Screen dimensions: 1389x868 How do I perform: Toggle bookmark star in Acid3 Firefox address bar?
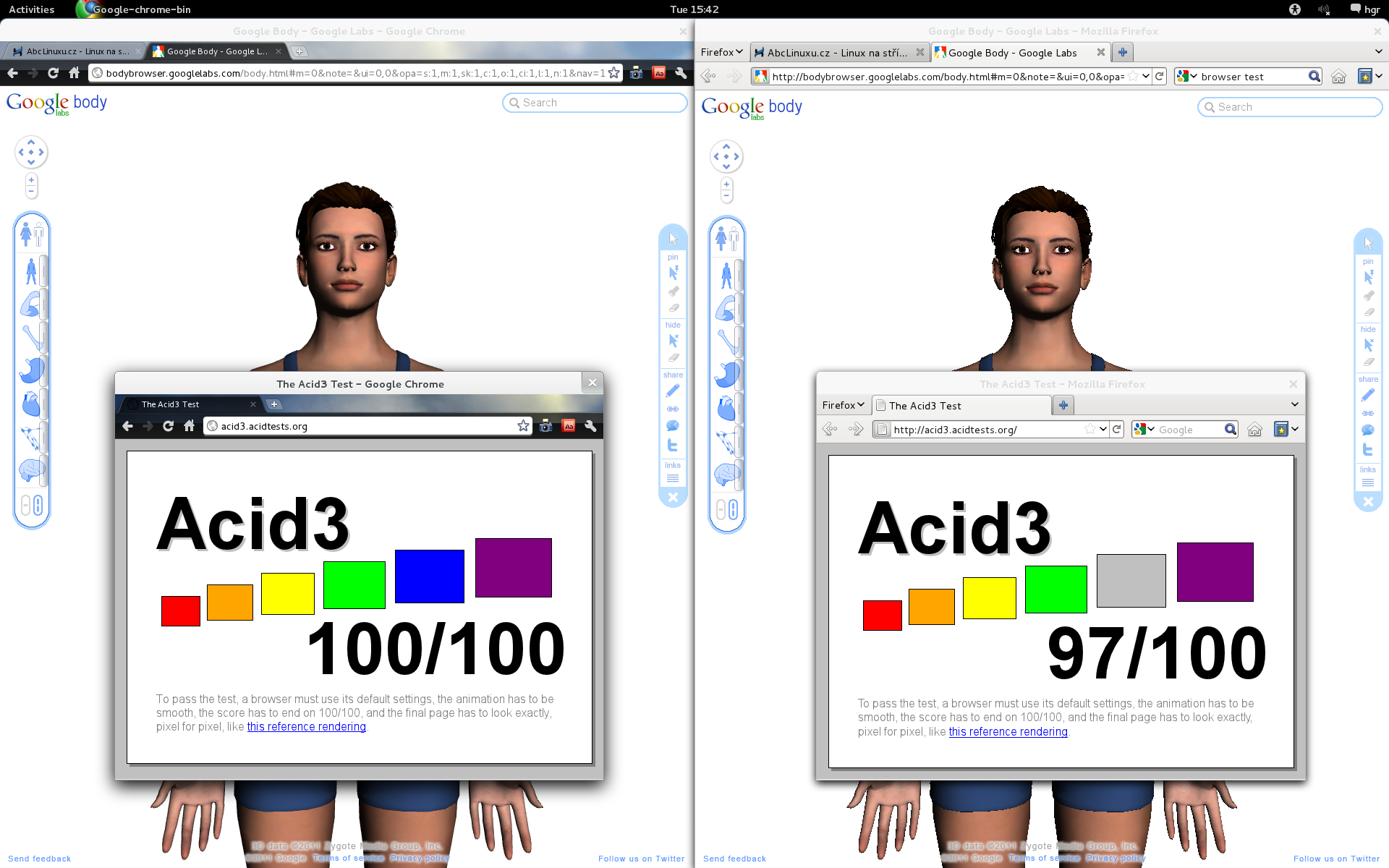coord(1090,429)
